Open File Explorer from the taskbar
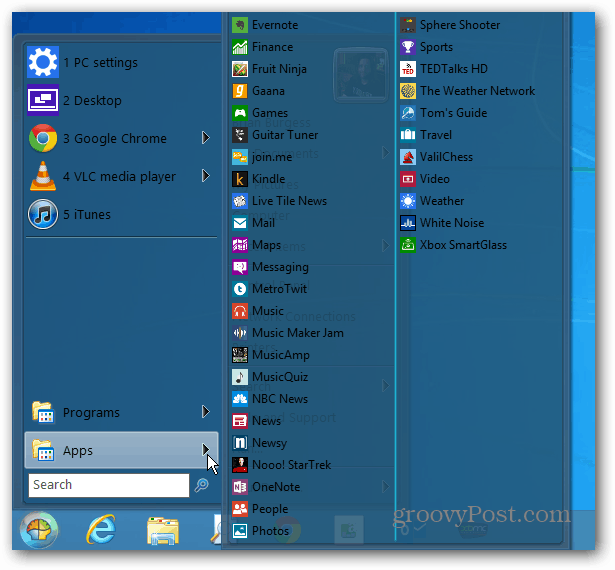615x570 pixels. pos(163,531)
